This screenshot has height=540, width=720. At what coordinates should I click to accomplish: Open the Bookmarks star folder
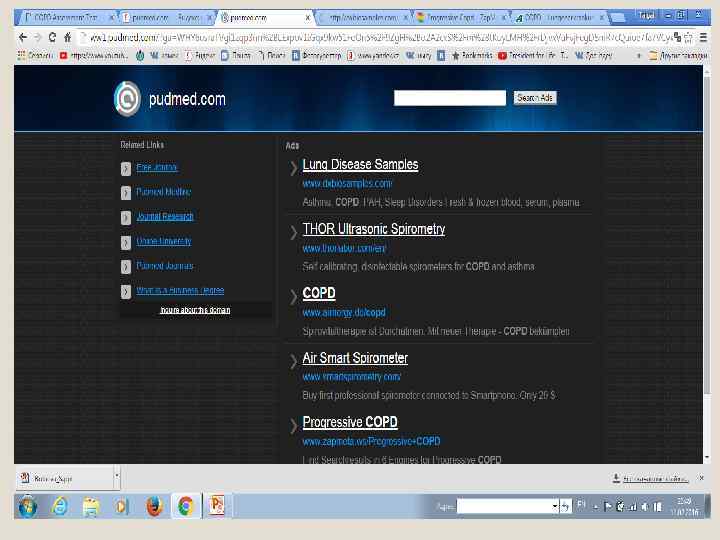472,56
